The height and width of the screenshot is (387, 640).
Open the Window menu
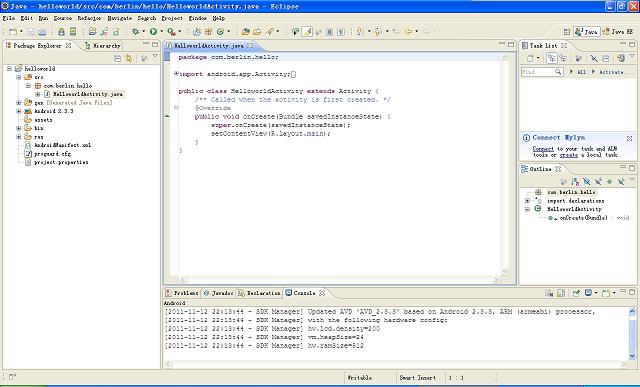point(198,18)
